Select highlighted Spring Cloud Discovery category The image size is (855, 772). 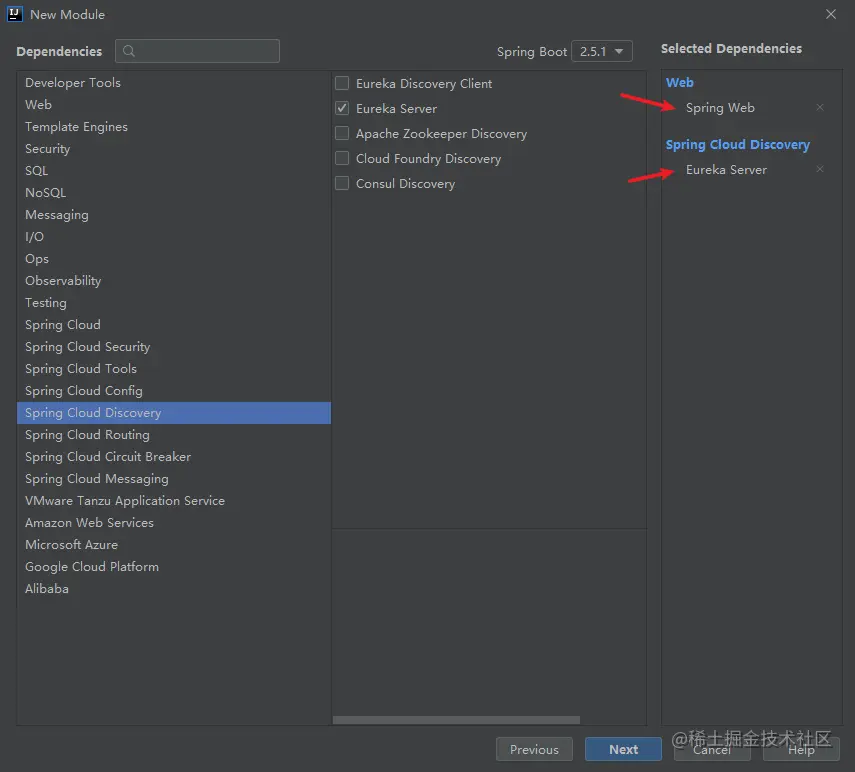(174, 413)
